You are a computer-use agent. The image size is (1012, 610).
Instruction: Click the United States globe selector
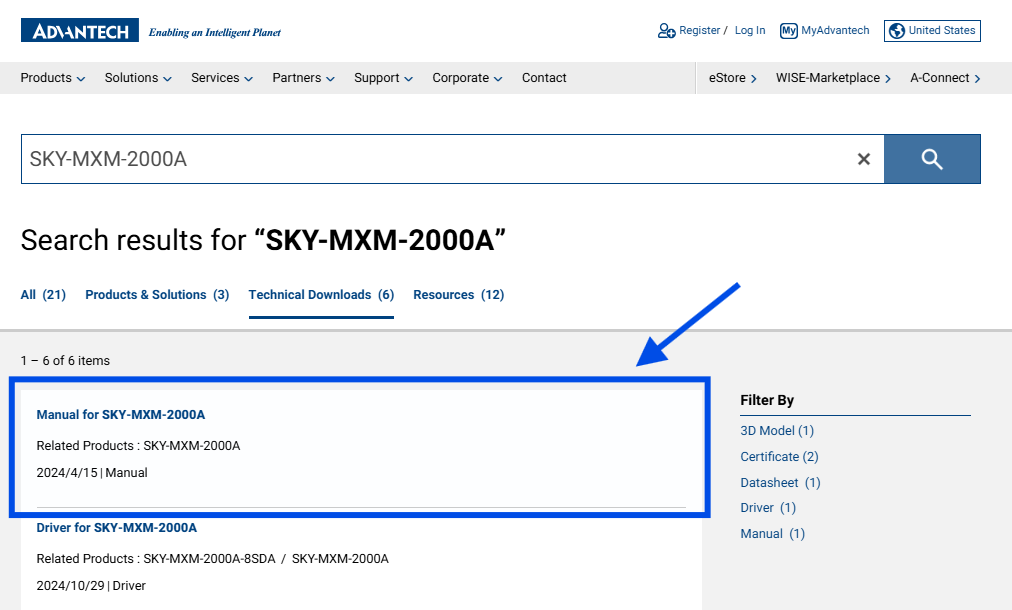click(x=932, y=31)
